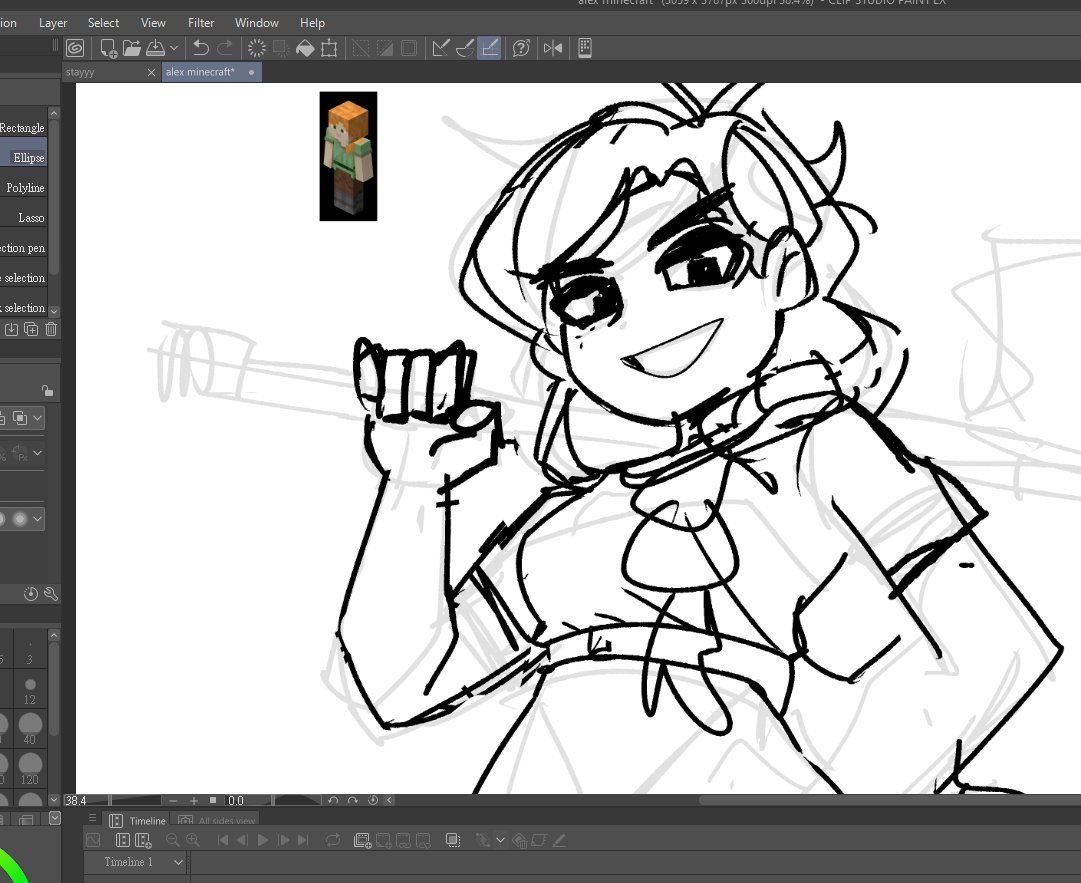This screenshot has width=1081, height=883.
Task: Expand the Save options arrow
Action: point(174,48)
